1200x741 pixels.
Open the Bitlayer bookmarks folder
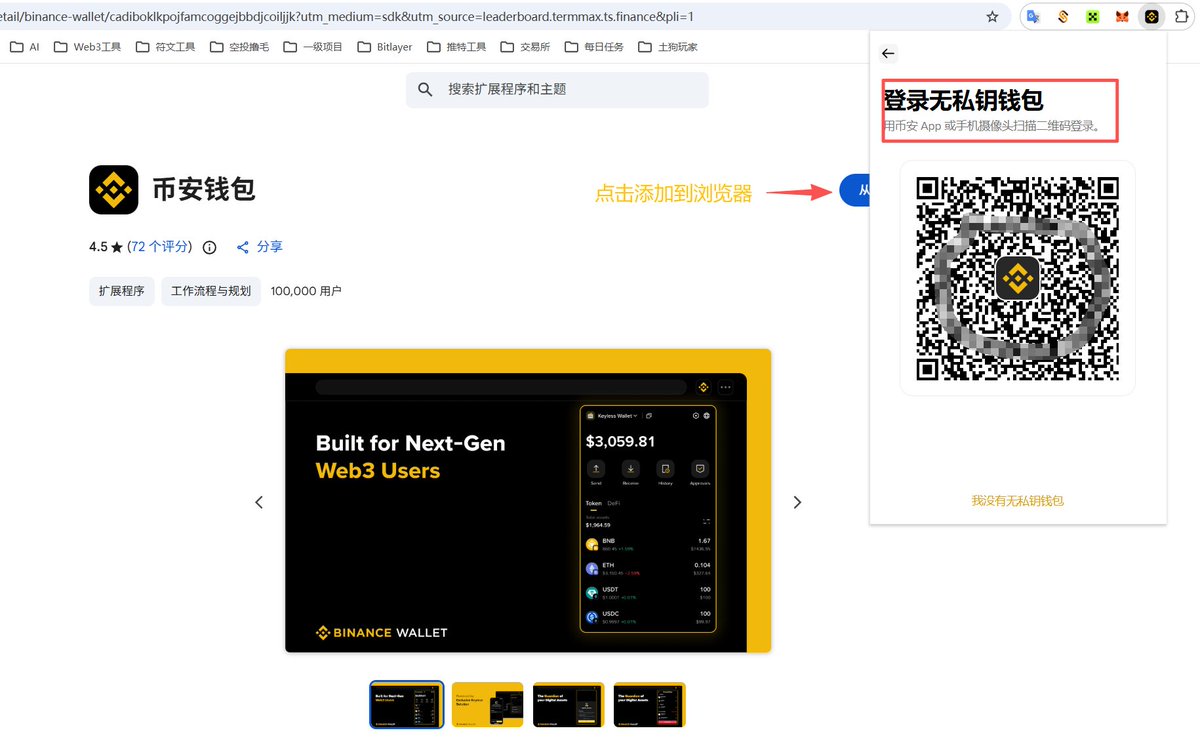385,47
